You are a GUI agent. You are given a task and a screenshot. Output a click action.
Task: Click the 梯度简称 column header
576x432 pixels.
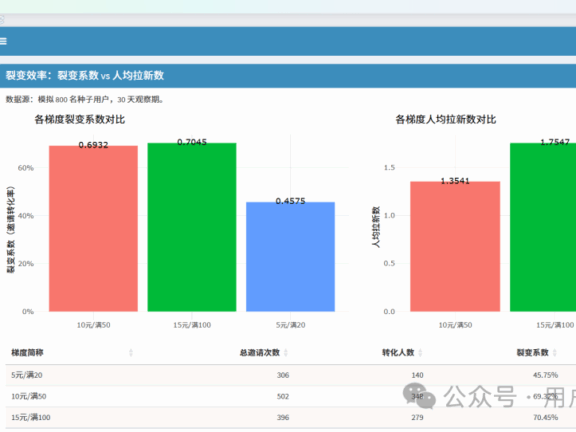[27, 353]
